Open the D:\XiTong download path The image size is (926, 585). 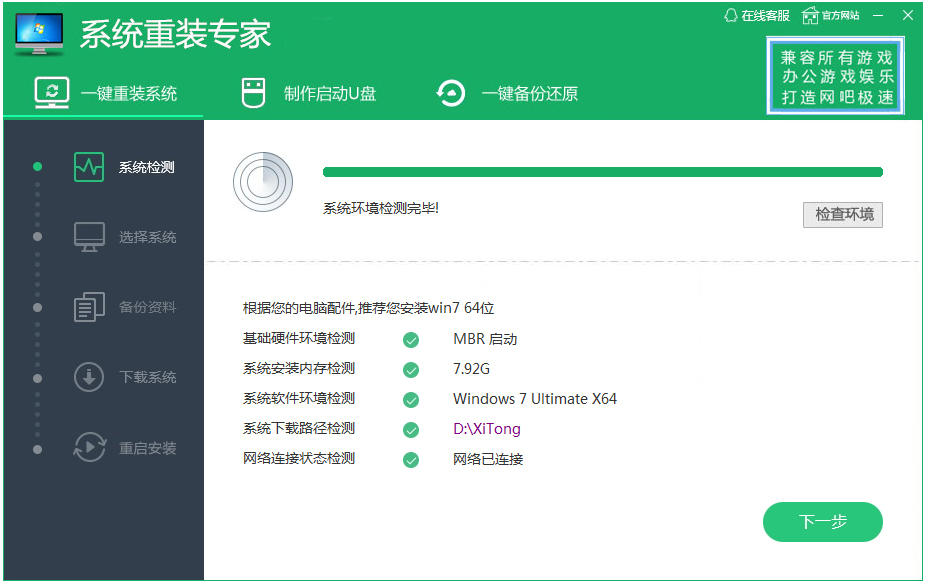(486, 430)
